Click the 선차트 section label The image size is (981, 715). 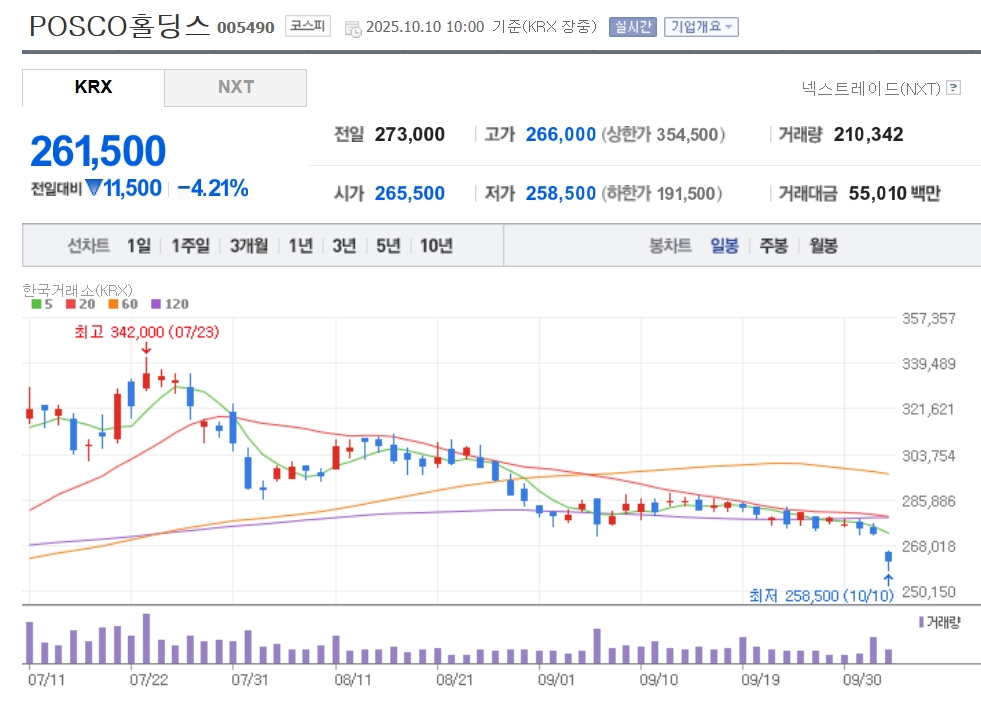tap(88, 245)
